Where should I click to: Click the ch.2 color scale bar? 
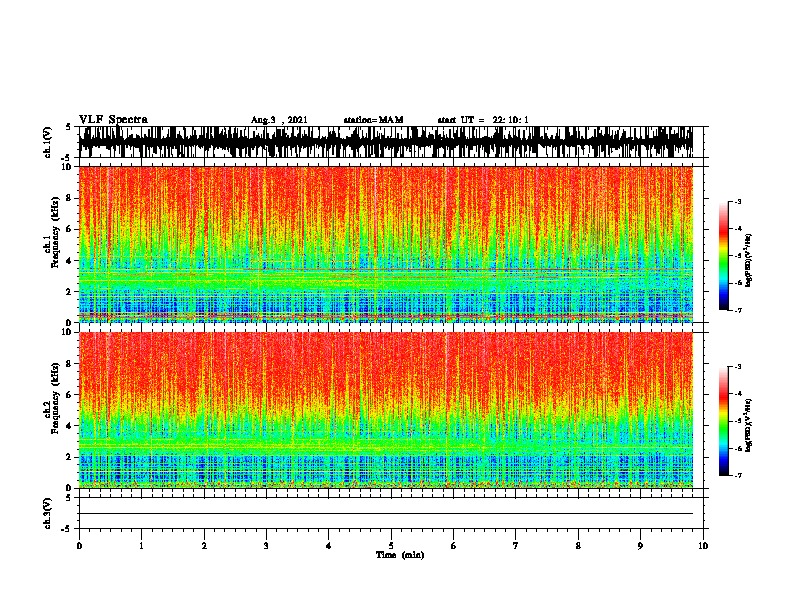(x=724, y=421)
